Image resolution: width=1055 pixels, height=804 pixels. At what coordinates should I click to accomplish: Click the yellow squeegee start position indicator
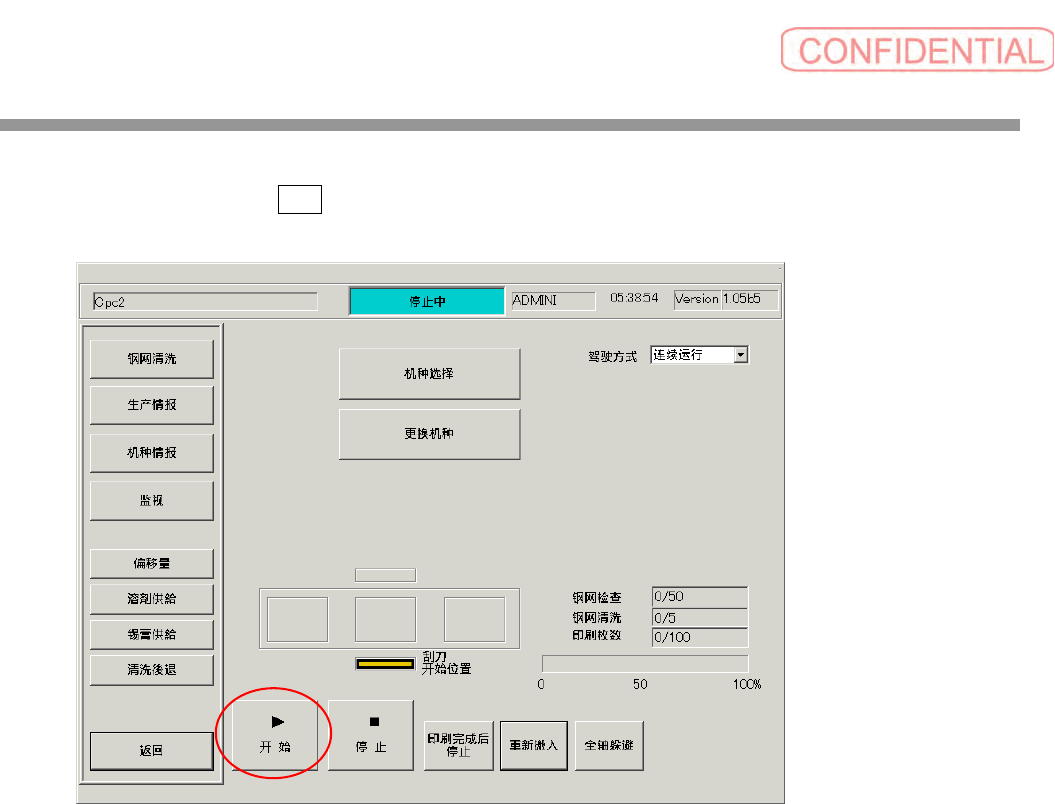click(385, 664)
